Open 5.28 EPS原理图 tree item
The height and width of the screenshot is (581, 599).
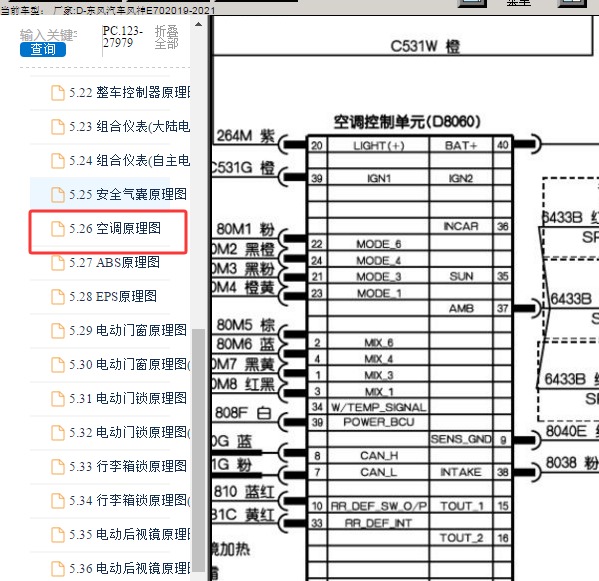[113, 296]
